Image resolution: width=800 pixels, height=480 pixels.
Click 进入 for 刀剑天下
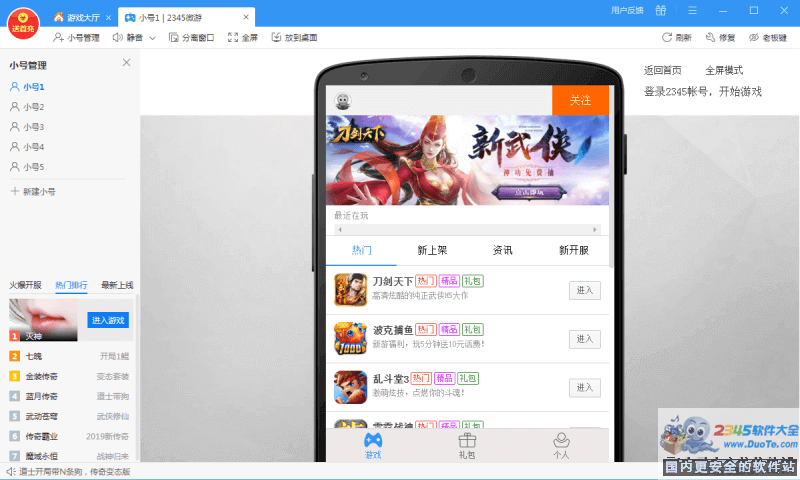pos(585,290)
